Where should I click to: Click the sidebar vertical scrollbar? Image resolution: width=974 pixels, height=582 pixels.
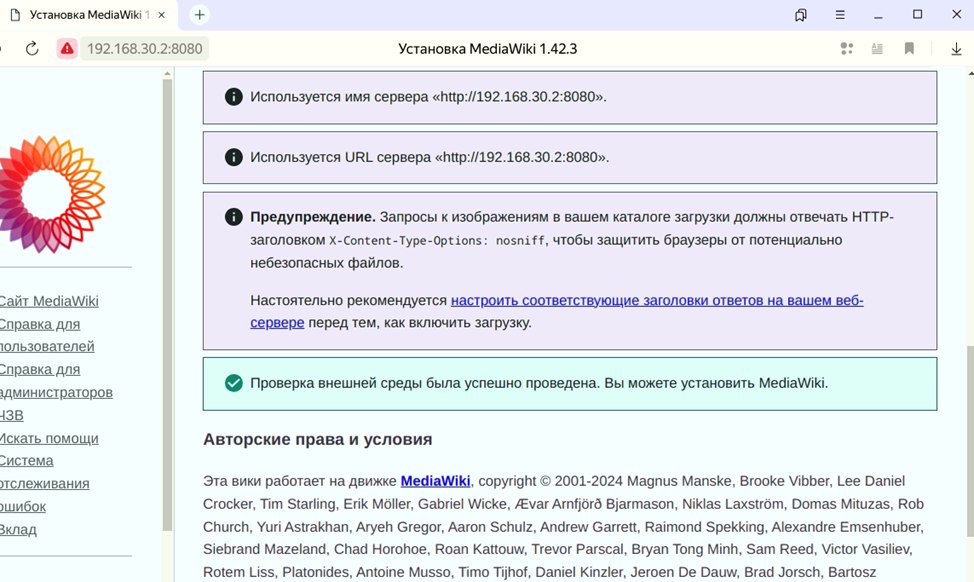(167, 304)
